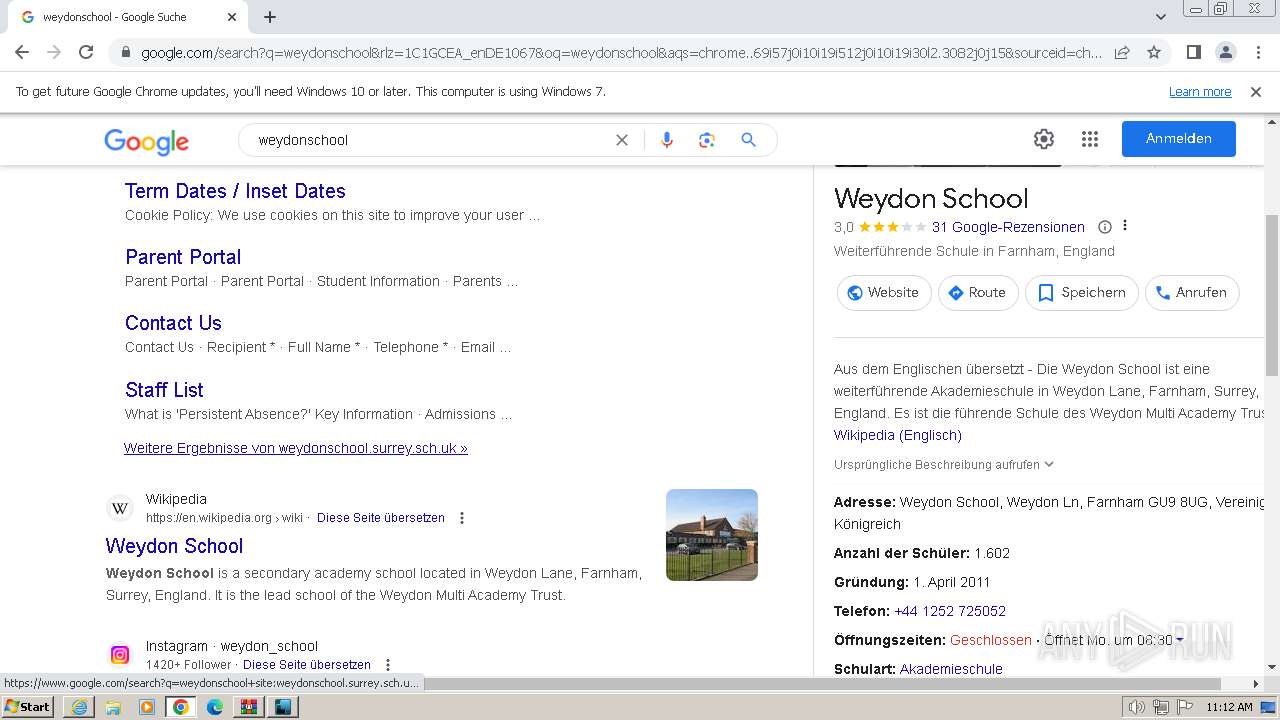Click the browser back arrow
Image resolution: width=1280 pixels, height=720 pixels.
(x=22, y=52)
